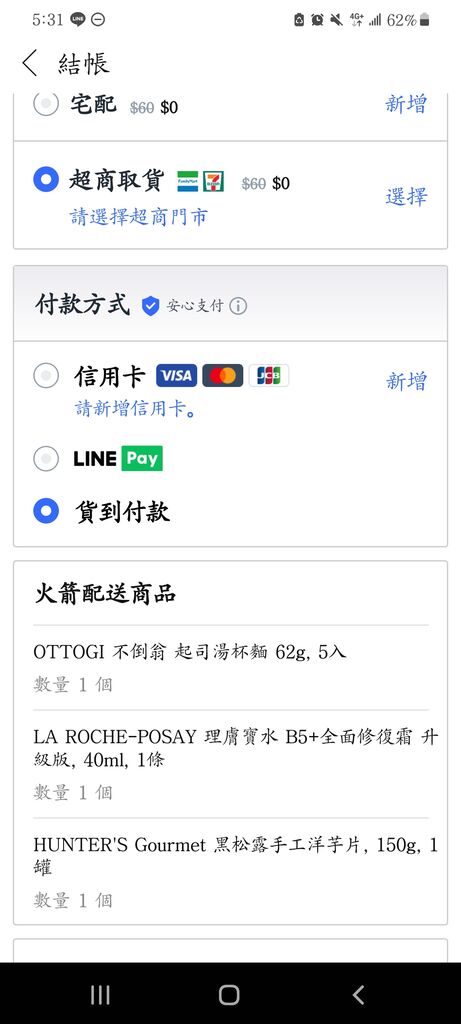Choose LINE Pay radio button
The image size is (461, 1024).
pyautogui.click(x=46, y=458)
